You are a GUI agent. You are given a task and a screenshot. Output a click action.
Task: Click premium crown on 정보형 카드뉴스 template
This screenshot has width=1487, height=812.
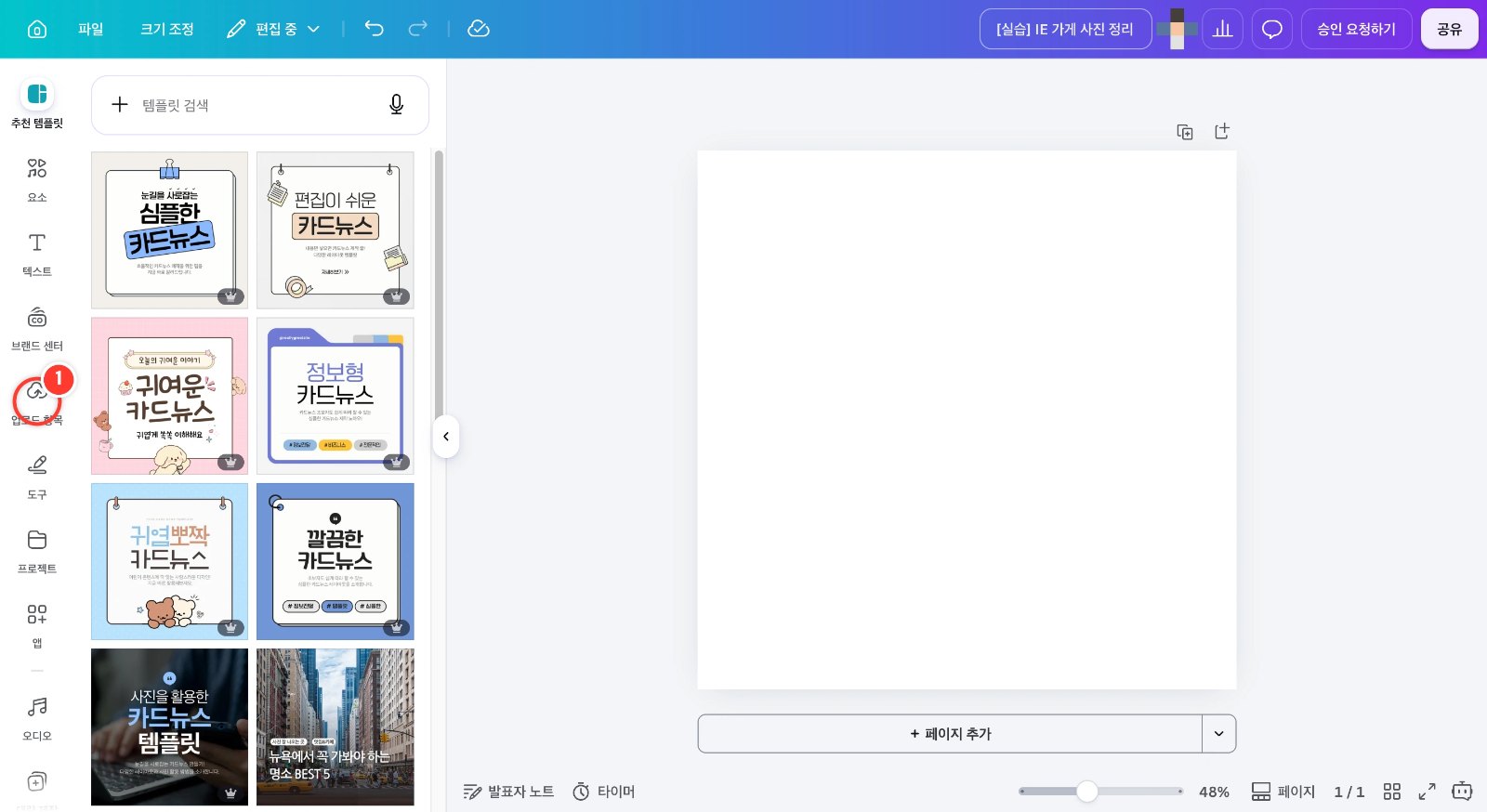tap(396, 462)
